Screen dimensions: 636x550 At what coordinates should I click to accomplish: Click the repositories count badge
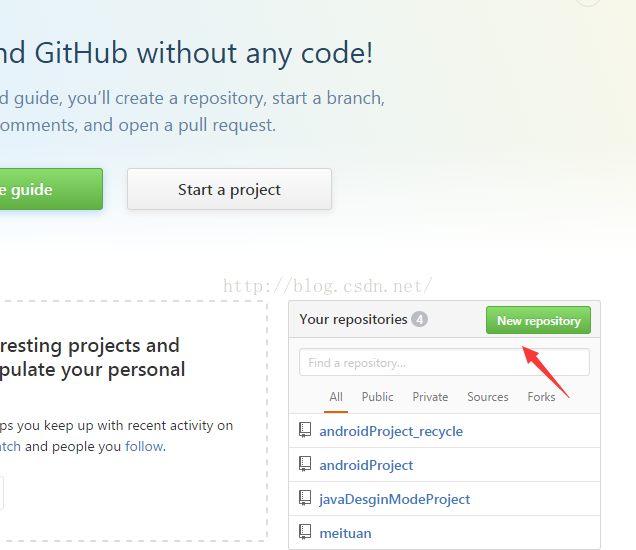pos(419,319)
